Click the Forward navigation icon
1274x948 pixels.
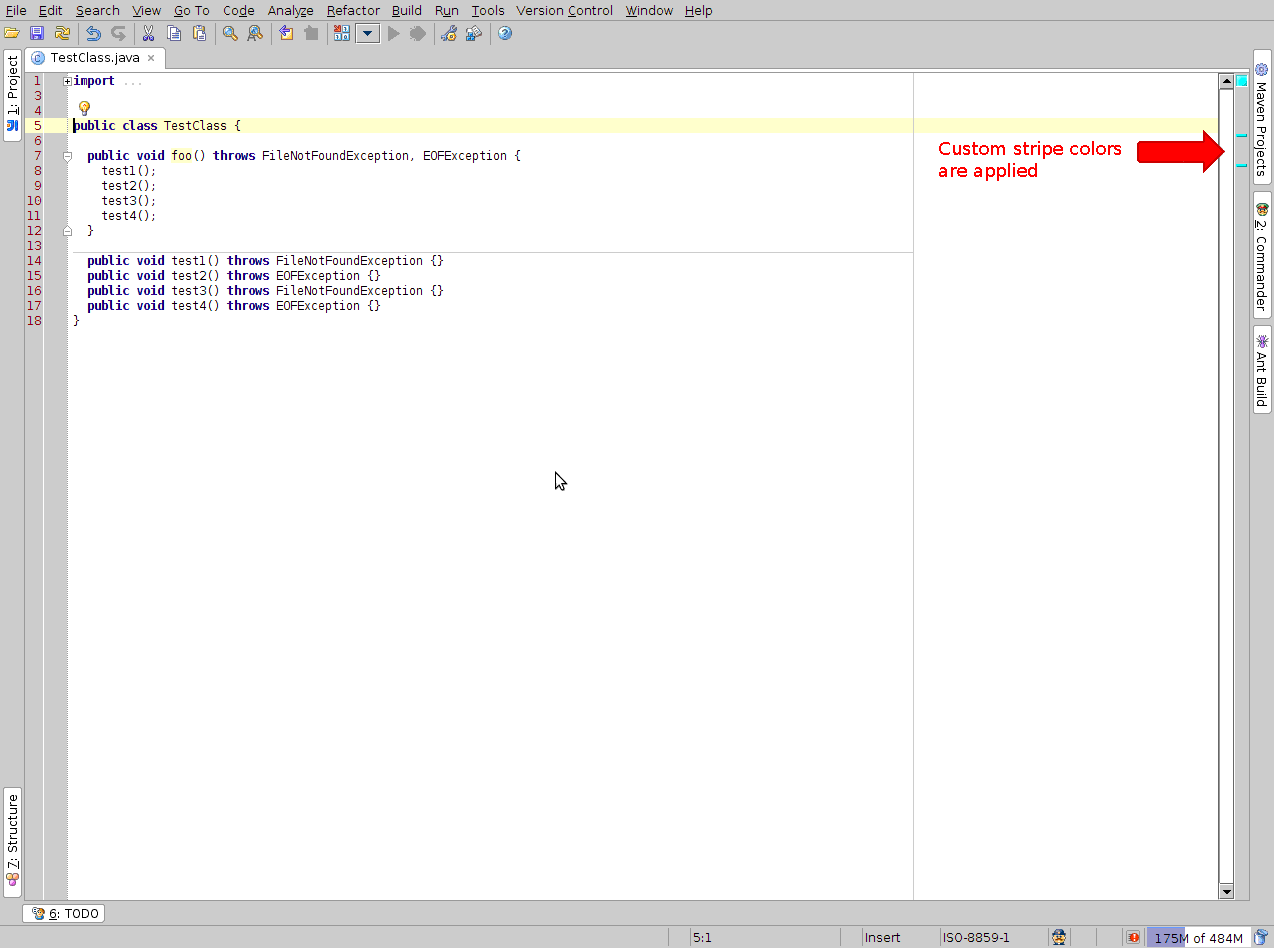tap(311, 33)
